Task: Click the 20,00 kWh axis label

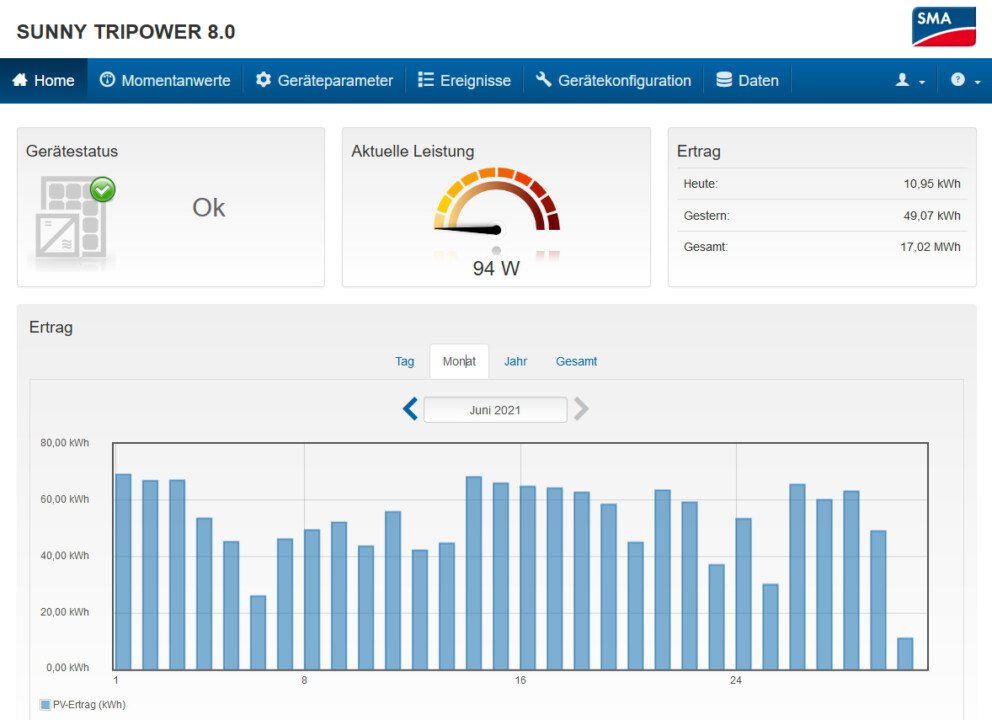Action: coord(65,612)
